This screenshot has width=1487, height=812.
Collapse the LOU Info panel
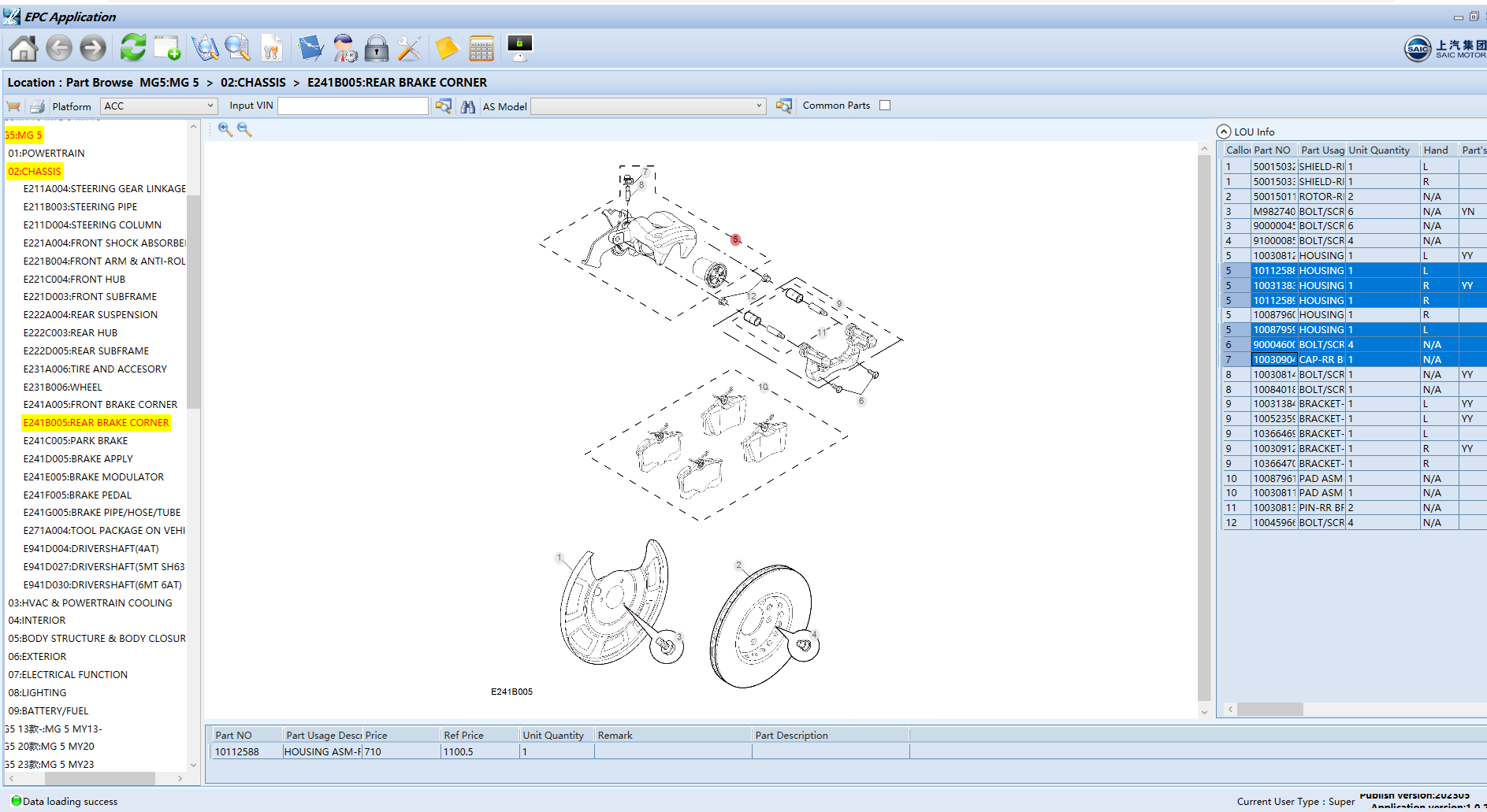[1224, 132]
